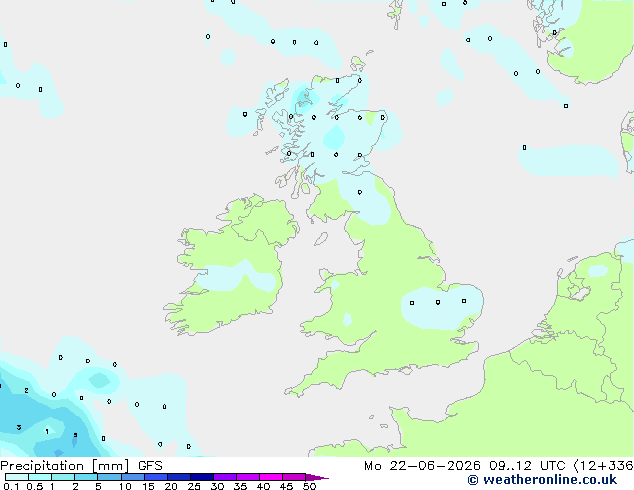The height and width of the screenshot is (490, 634).
Task: Click the legend tick label '35'
Action: pos(240,486)
